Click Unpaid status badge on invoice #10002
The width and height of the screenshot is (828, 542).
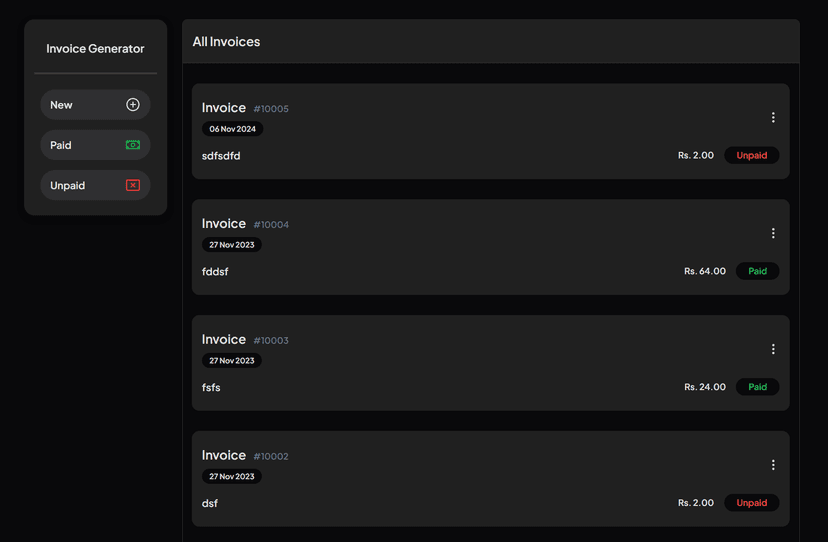pos(751,503)
